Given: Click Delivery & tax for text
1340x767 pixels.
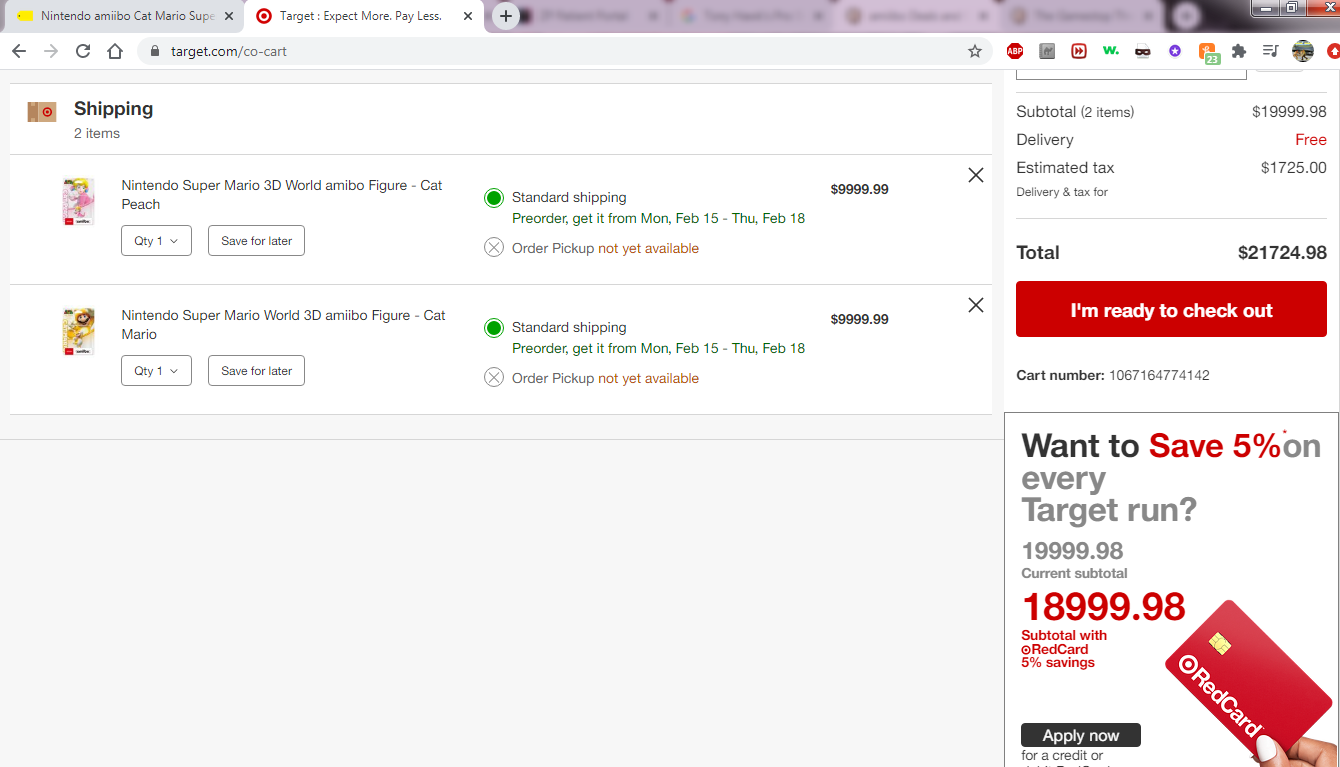Looking at the screenshot, I should pyautogui.click(x=1062, y=192).
